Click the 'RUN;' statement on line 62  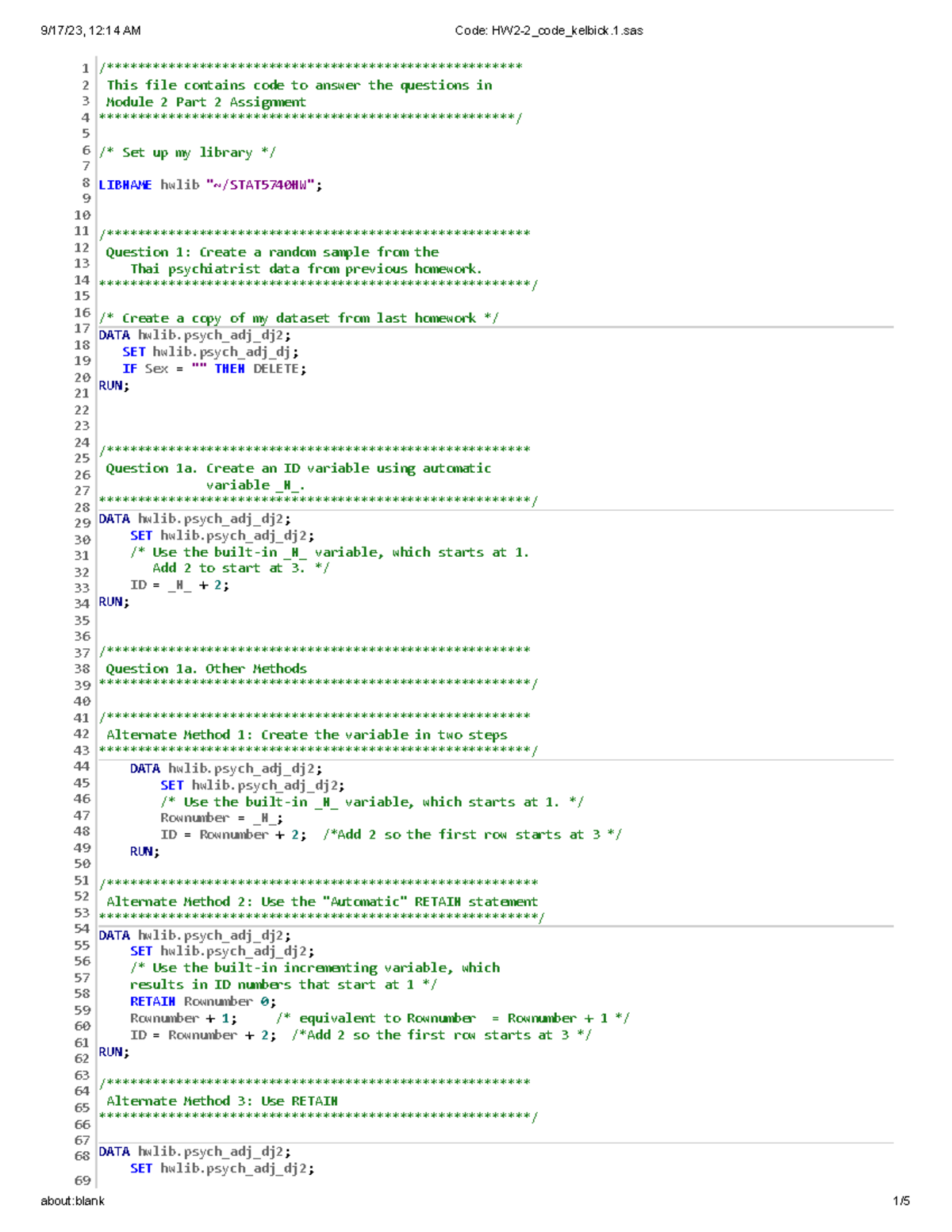[113, 1052]
